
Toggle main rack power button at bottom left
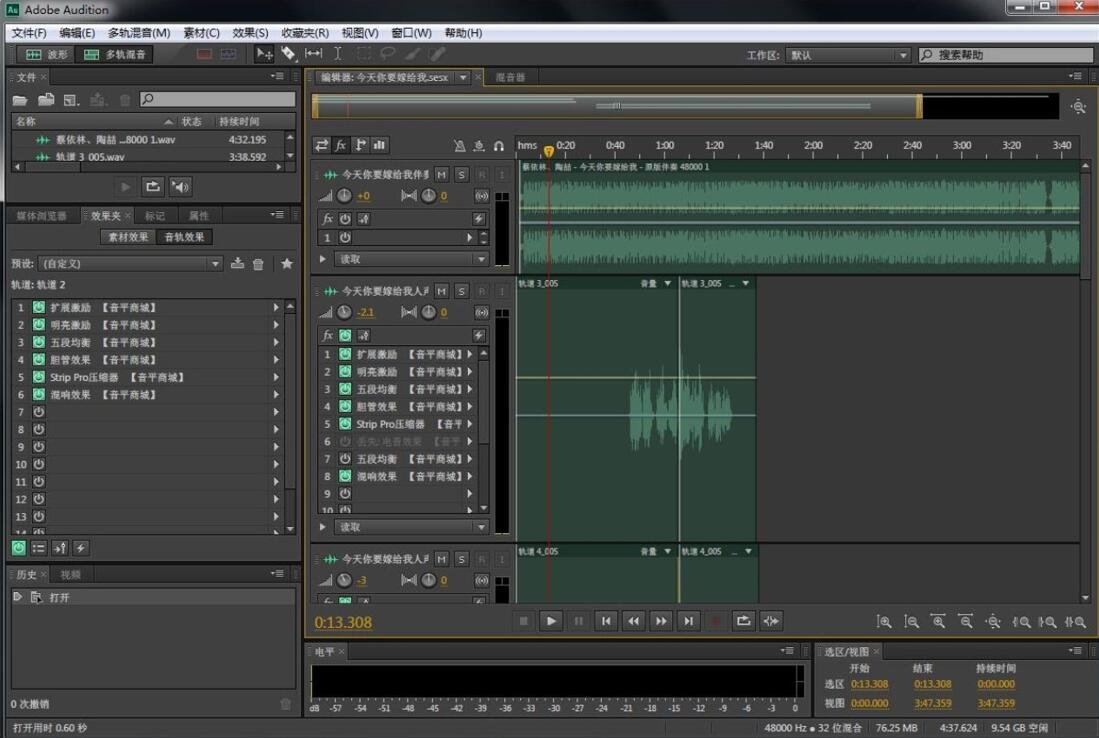point(19,548)
